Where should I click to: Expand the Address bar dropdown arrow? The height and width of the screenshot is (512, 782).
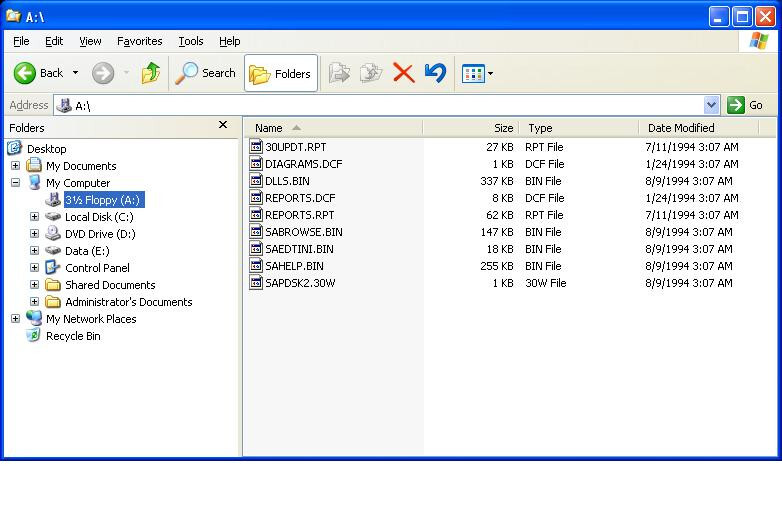pos(712,105)
